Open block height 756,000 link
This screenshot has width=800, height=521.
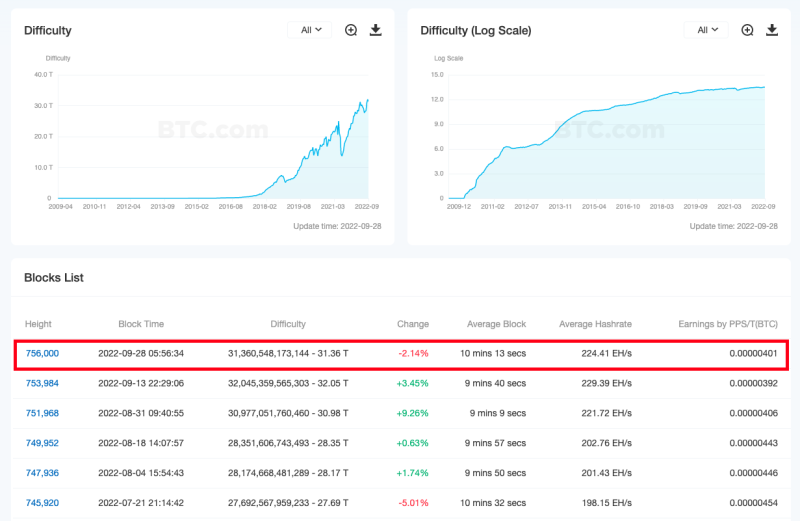pyautogui.click(x=42, y=353)
